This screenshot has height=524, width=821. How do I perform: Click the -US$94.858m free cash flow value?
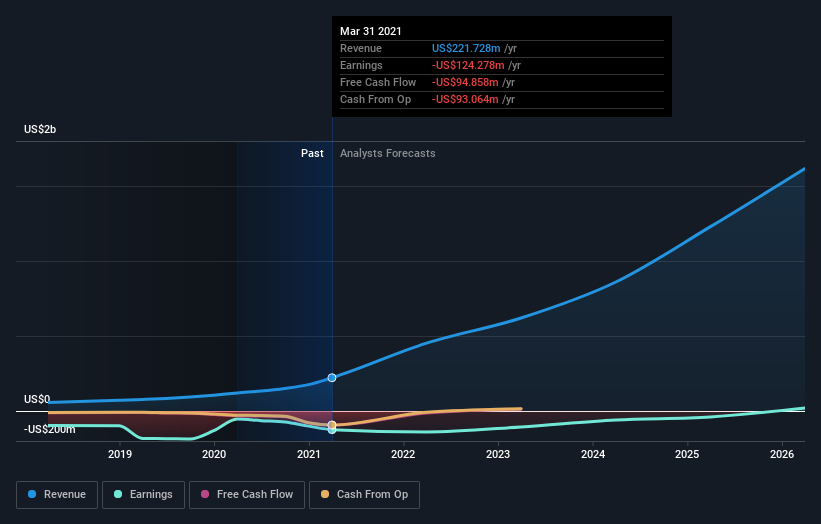[x=465, y=82]
